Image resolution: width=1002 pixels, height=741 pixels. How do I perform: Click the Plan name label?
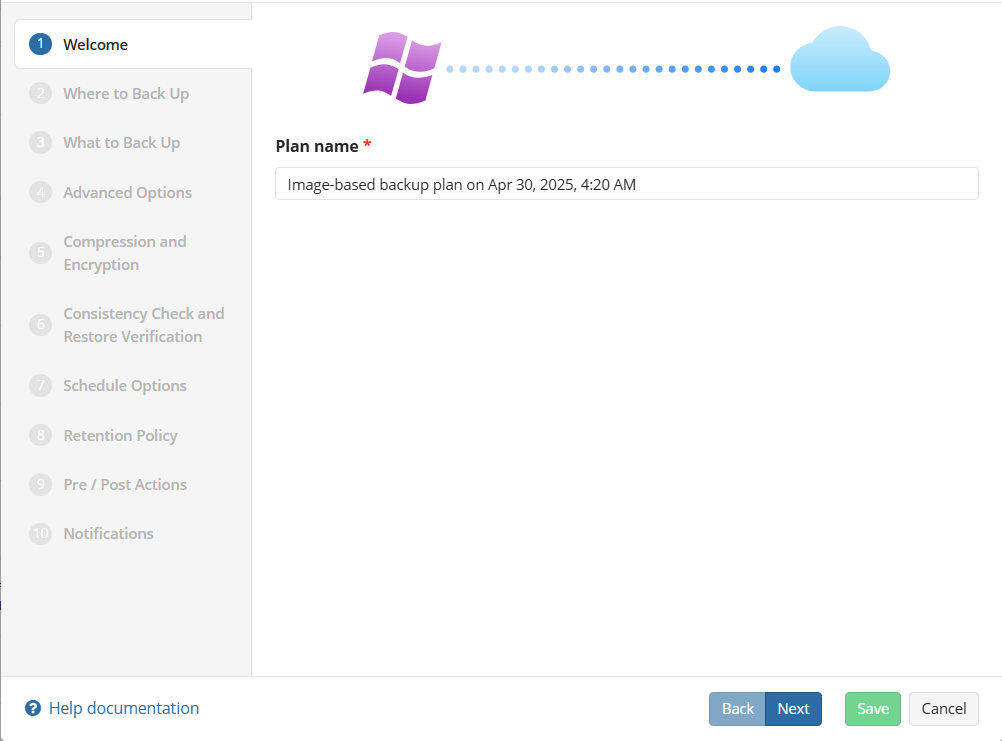tap(316, 146)
